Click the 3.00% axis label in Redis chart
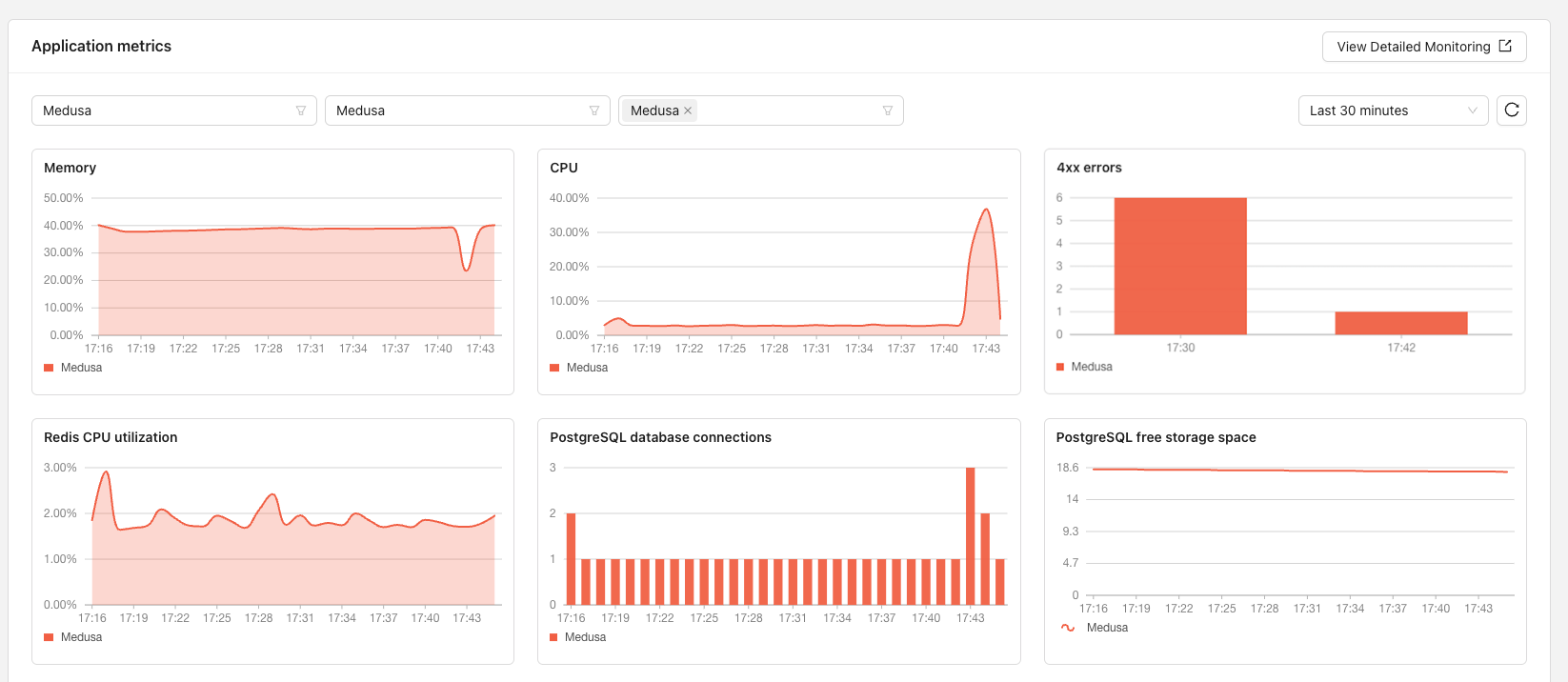Screen dimensions: 1568x682 pyautogui.click(x=61, y=468)
